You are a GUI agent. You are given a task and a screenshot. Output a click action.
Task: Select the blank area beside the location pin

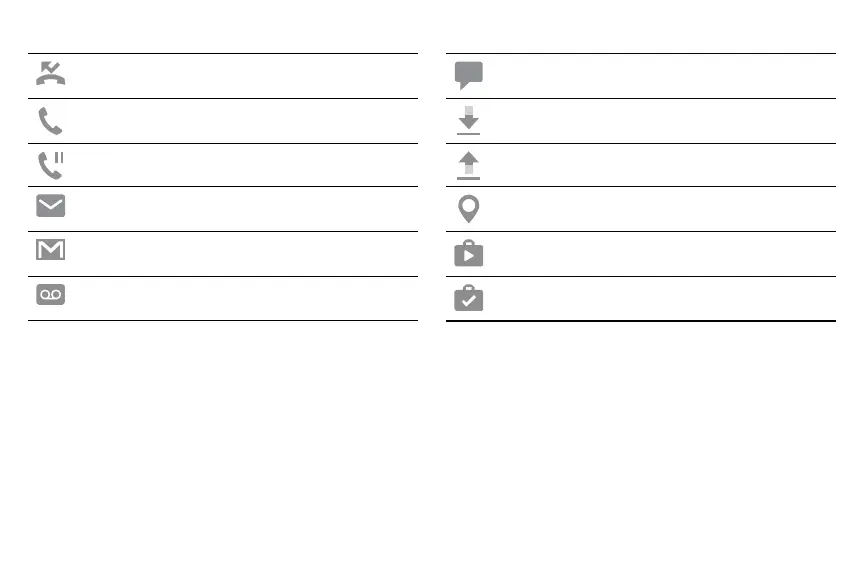(x=660, y=209)
